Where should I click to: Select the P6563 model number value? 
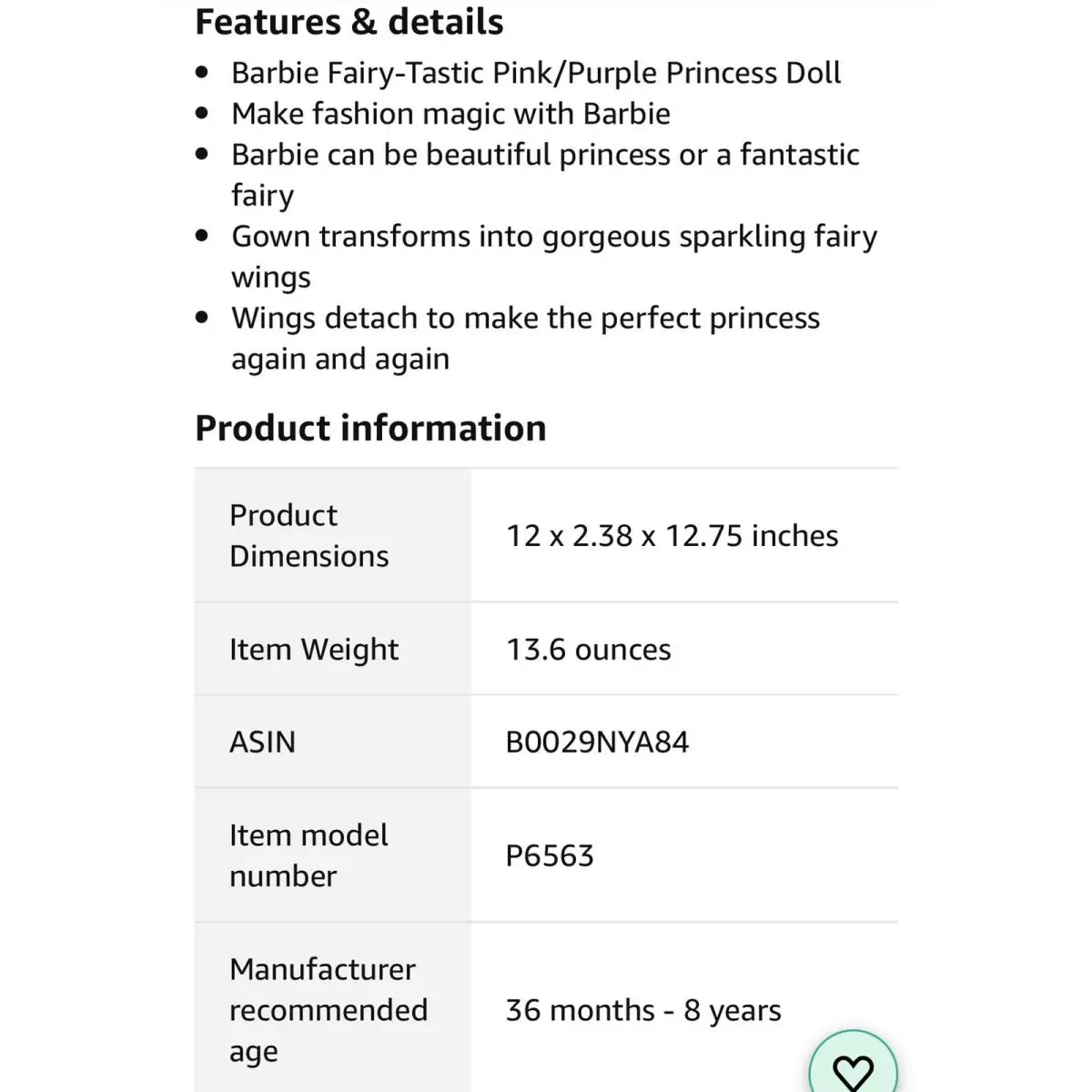(x=550, y=856)
